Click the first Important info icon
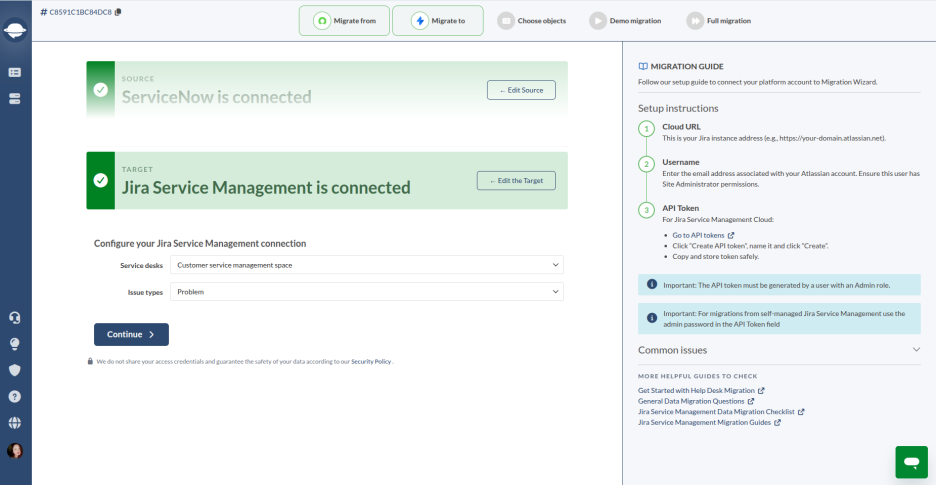Image resolution: width=936 pixels, height=485 pixels. point(652,284)
